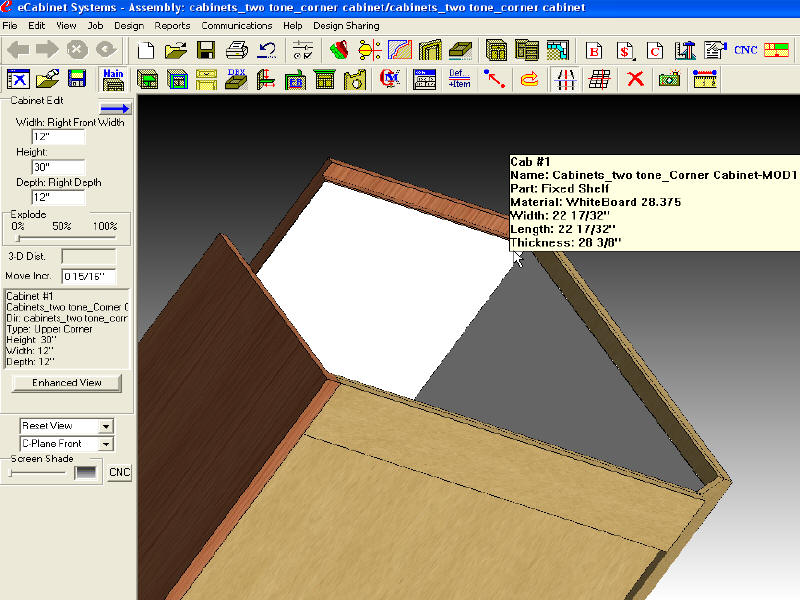Open the door editor icon

[x=430, y=50]
